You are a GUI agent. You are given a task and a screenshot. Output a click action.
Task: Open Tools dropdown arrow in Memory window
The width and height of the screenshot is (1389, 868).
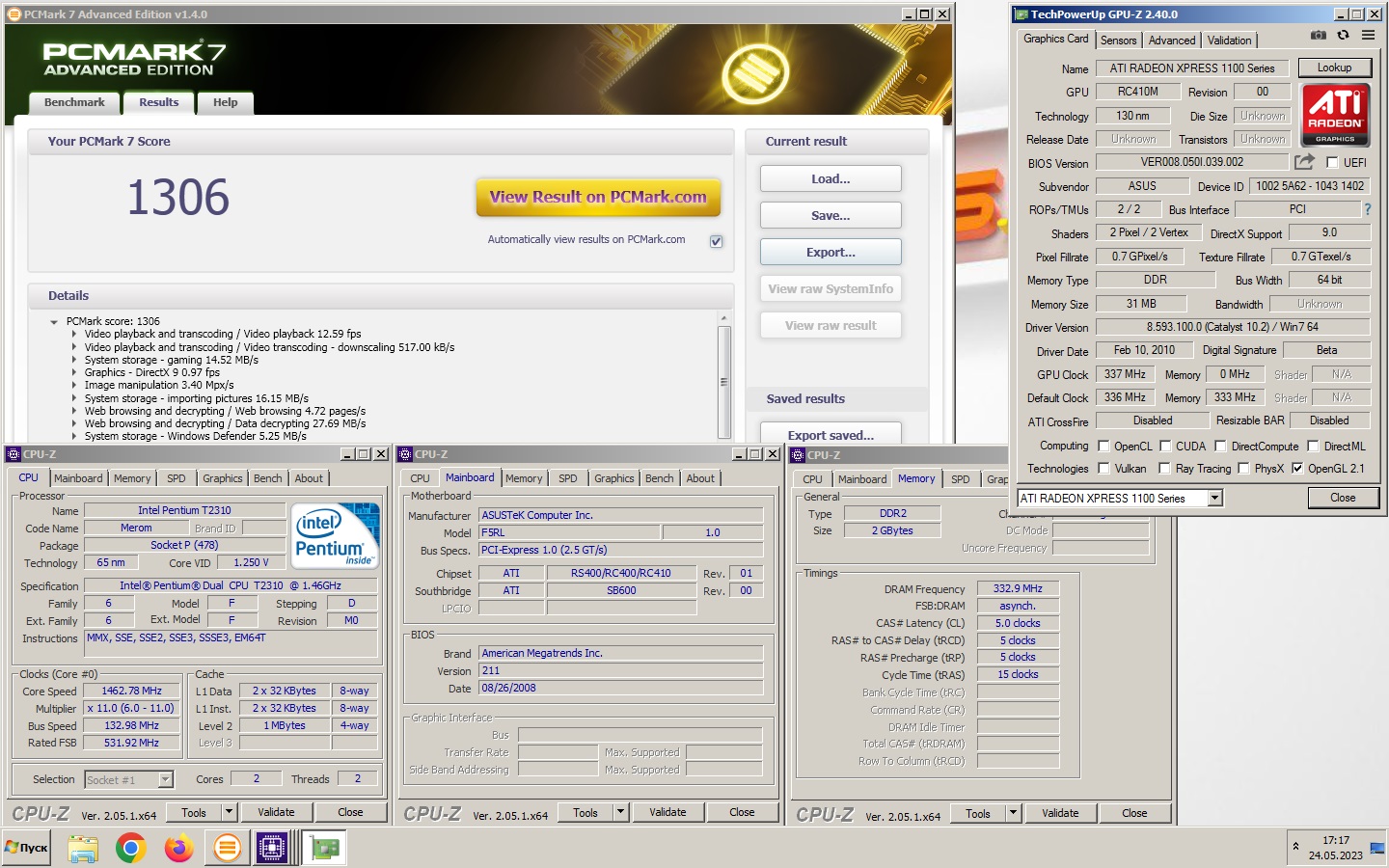[1013, 813]
